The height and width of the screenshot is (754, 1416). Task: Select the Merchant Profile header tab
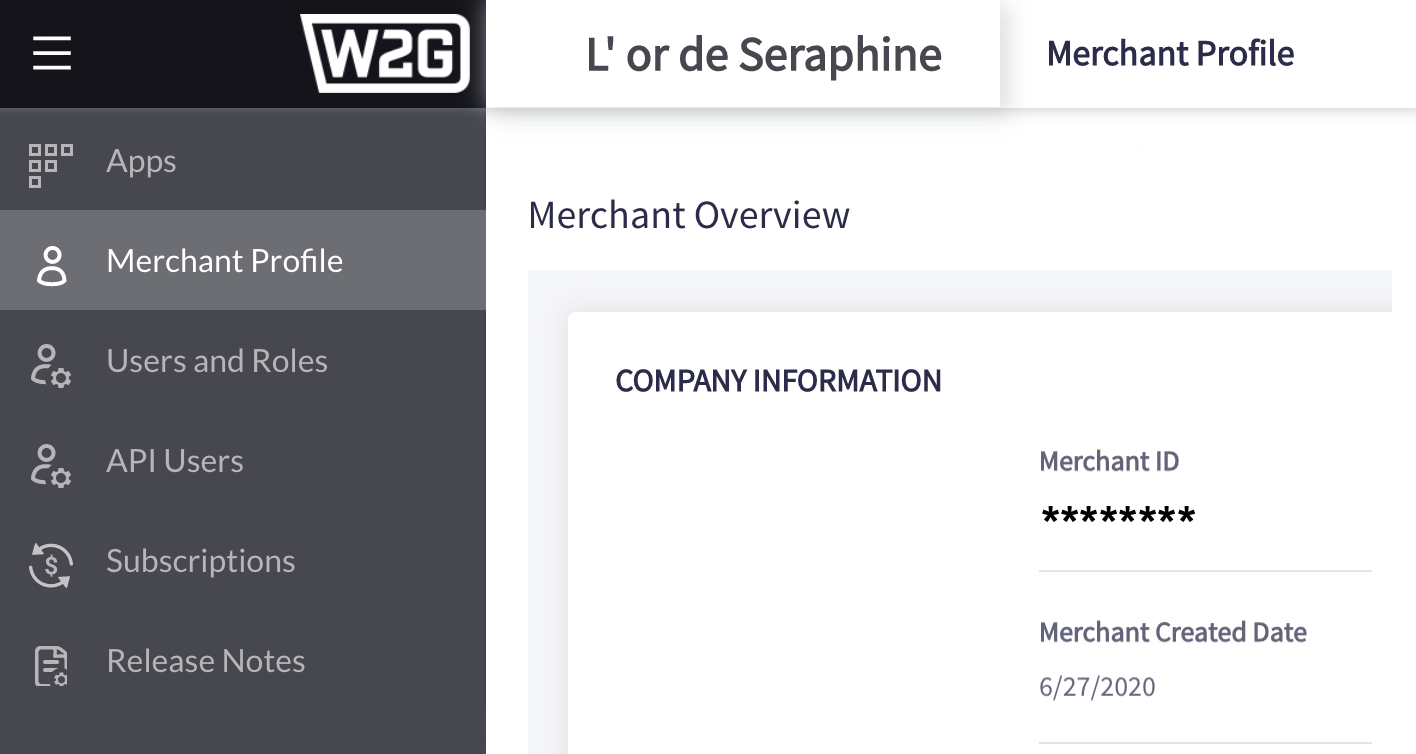(x=1170, y=53)
